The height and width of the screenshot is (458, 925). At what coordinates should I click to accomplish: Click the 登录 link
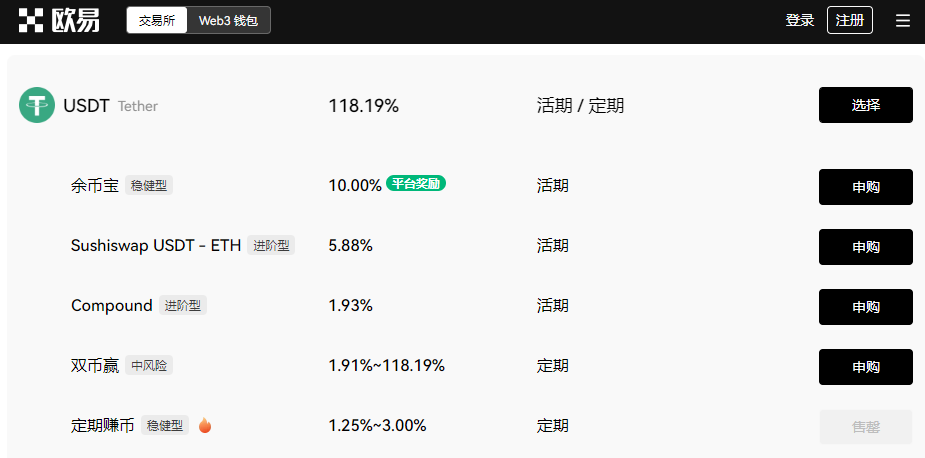[x=800, y=20]
